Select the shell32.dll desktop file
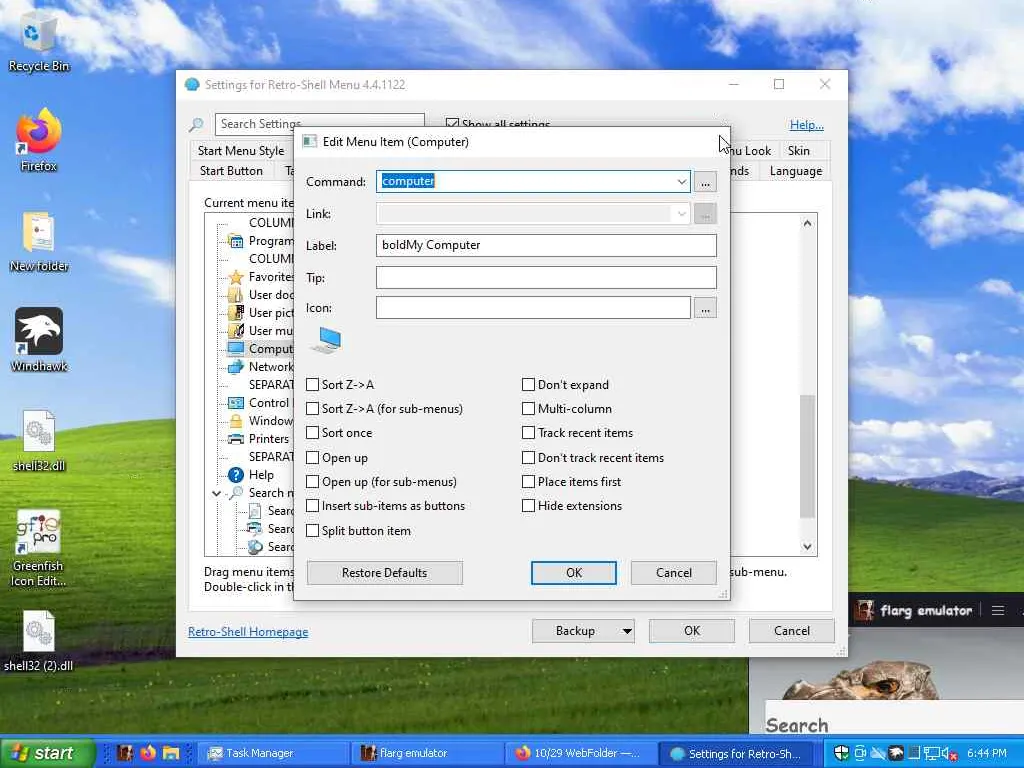Screen dimensions: 1024x768 tap(39, 440)
